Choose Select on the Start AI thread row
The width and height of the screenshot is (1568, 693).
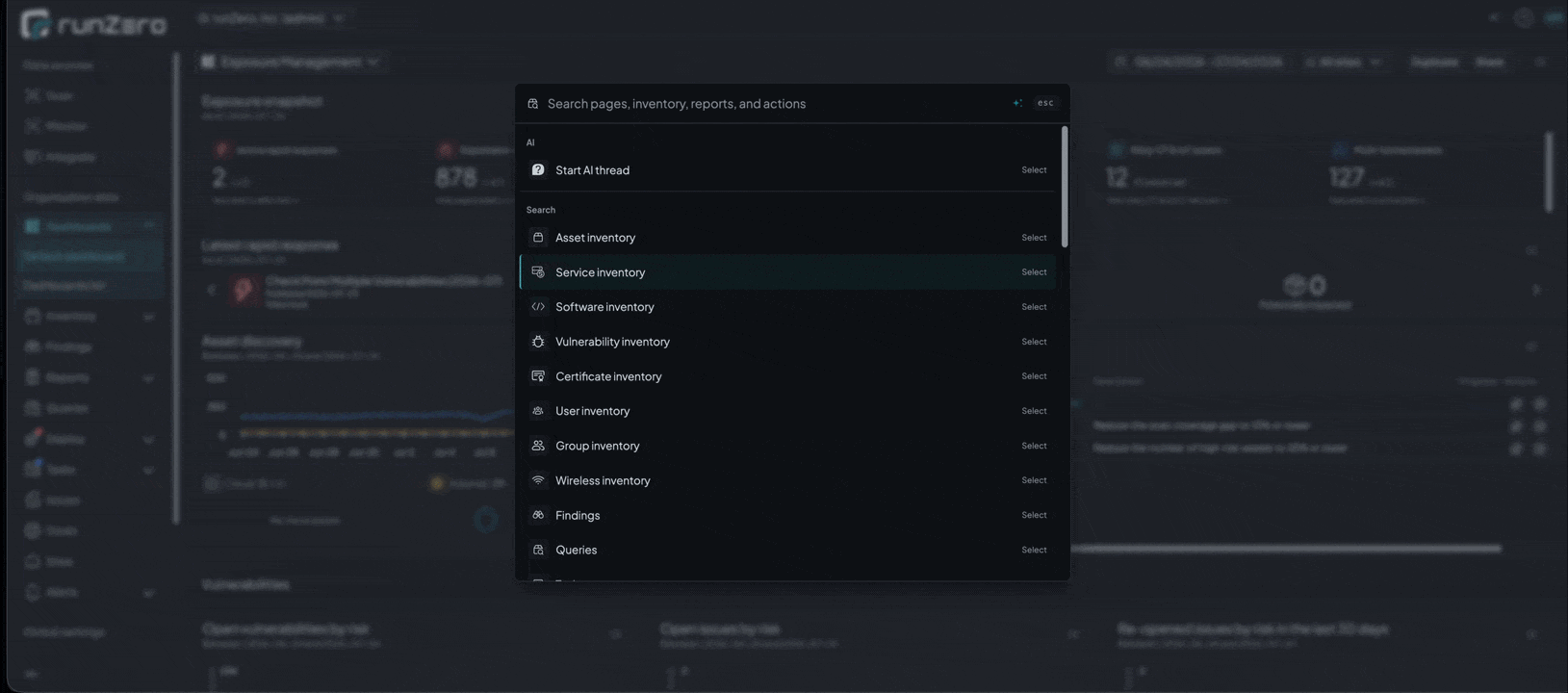(1034, 170)
